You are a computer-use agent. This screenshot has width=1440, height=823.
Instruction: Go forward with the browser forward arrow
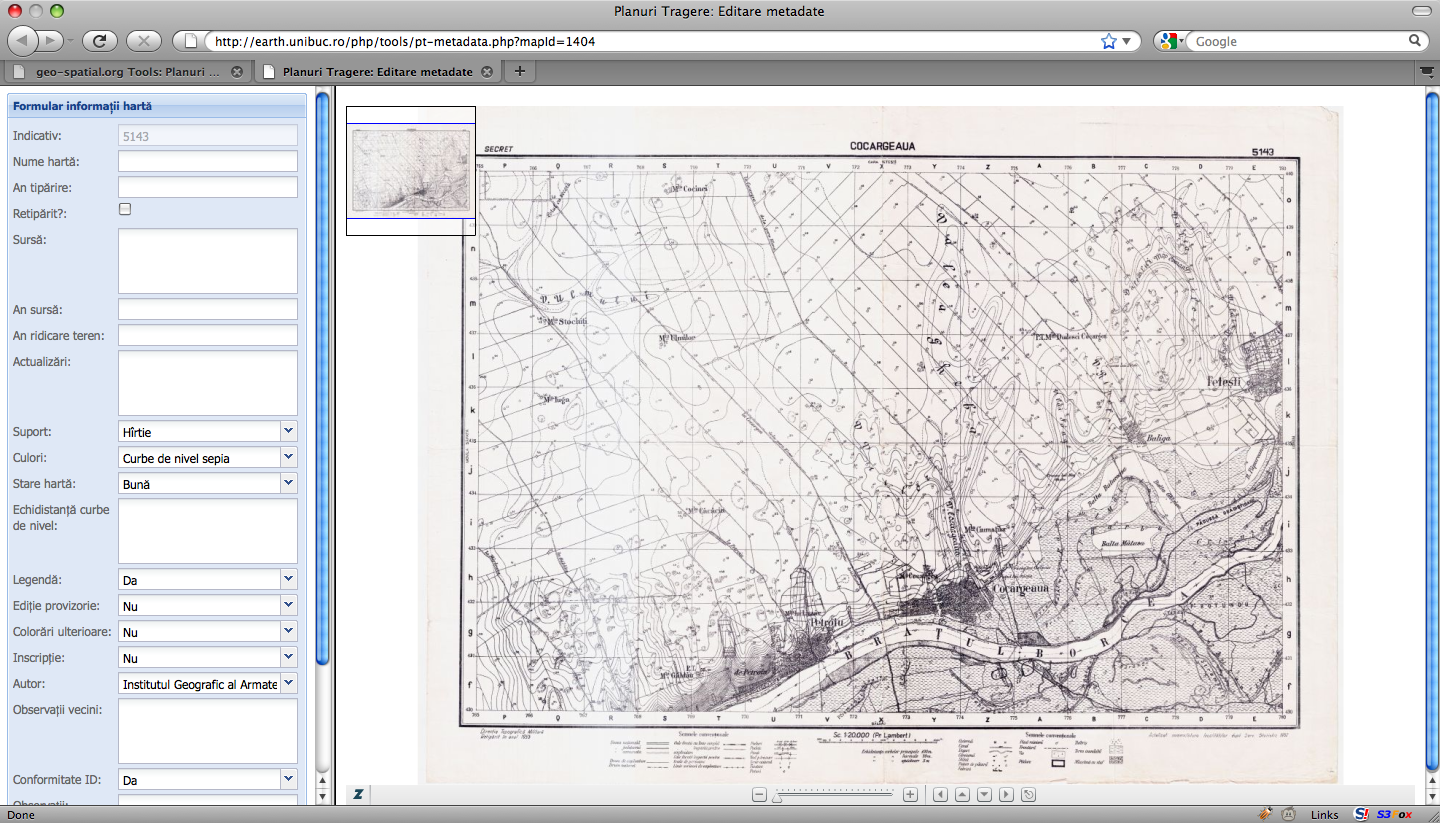tap(51, 41)
